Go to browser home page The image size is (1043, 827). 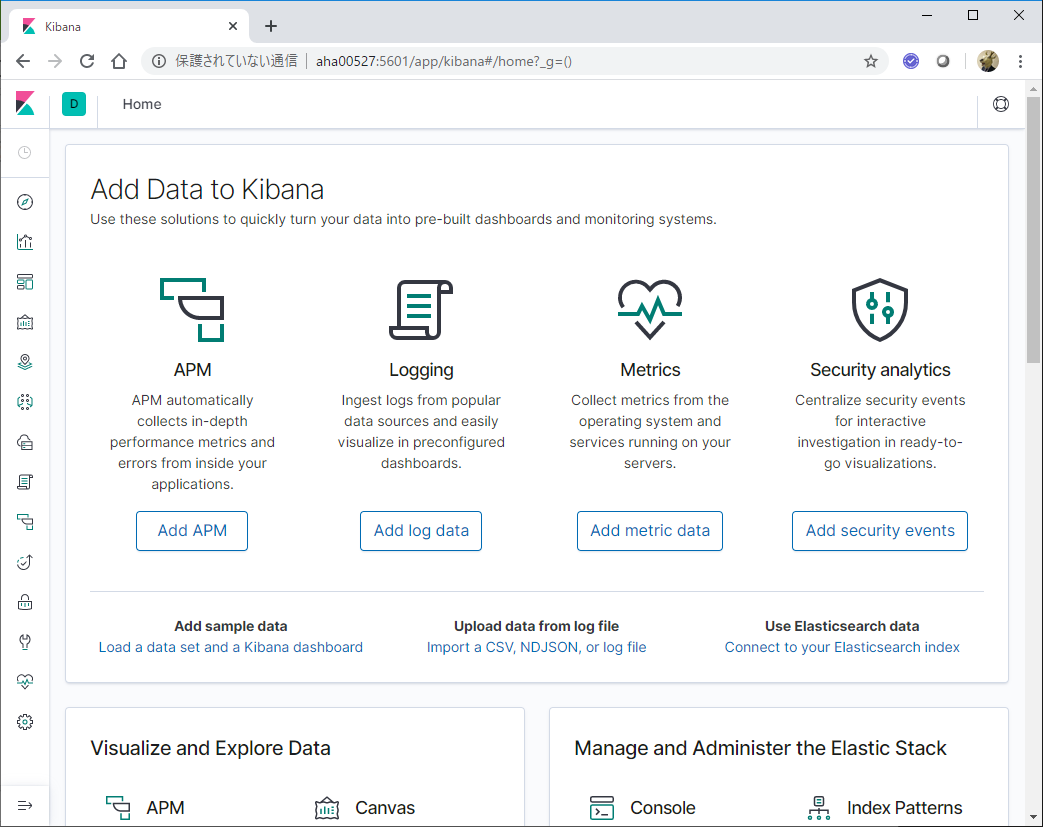tap(119, 61)
